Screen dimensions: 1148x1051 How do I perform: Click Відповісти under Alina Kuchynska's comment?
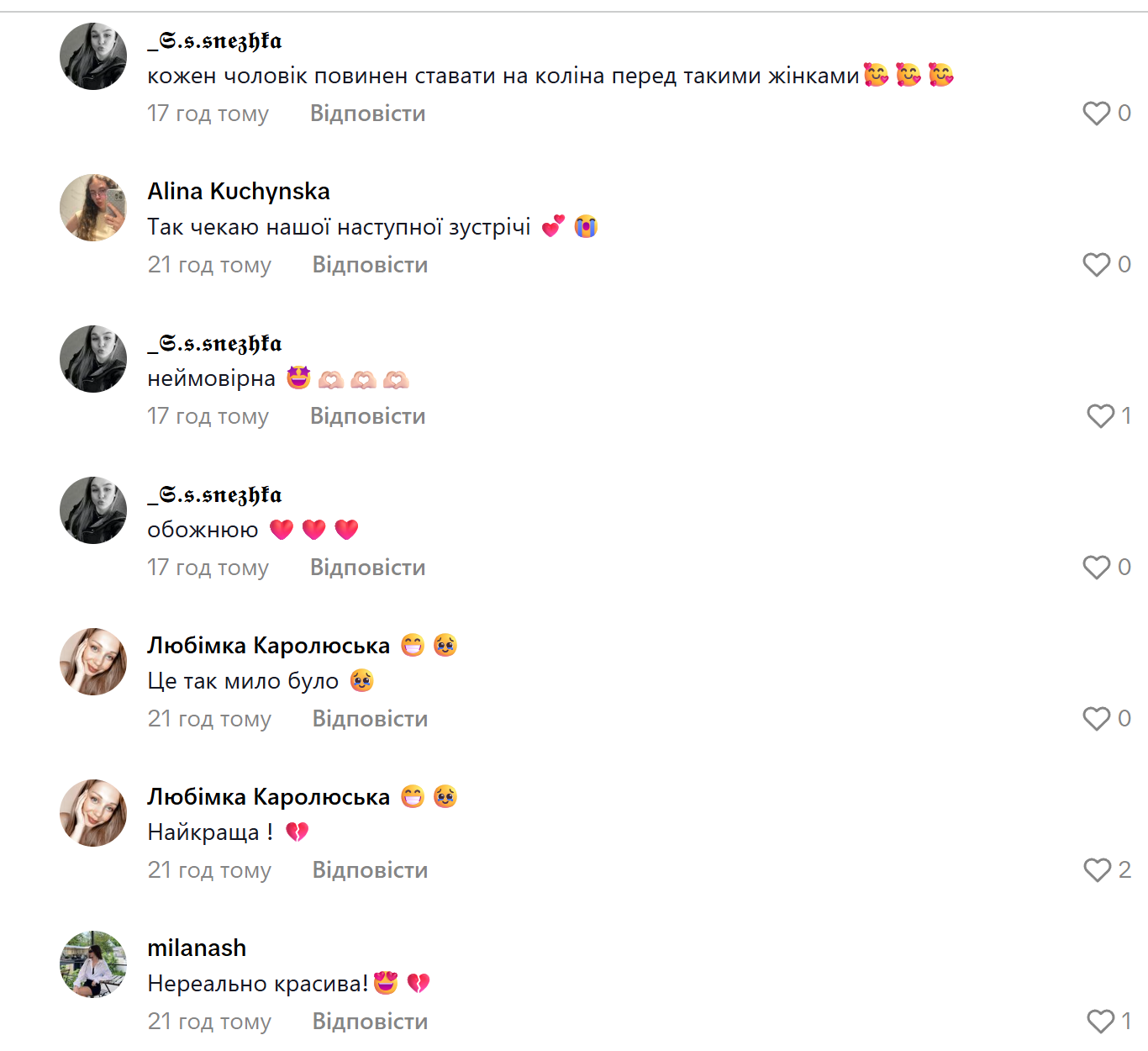(370, 265)
